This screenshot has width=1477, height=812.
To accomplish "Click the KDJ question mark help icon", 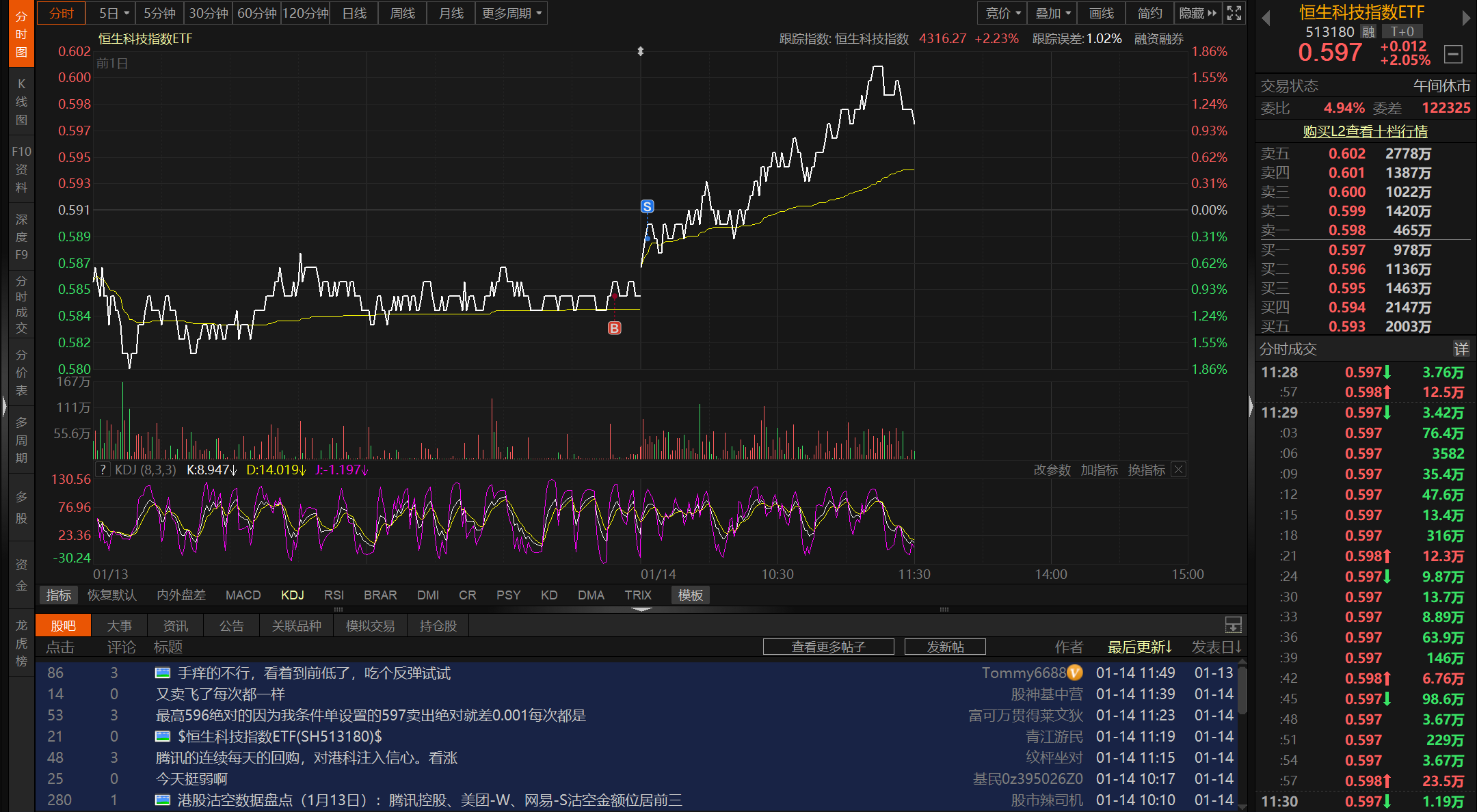I will tap(103, 470).
